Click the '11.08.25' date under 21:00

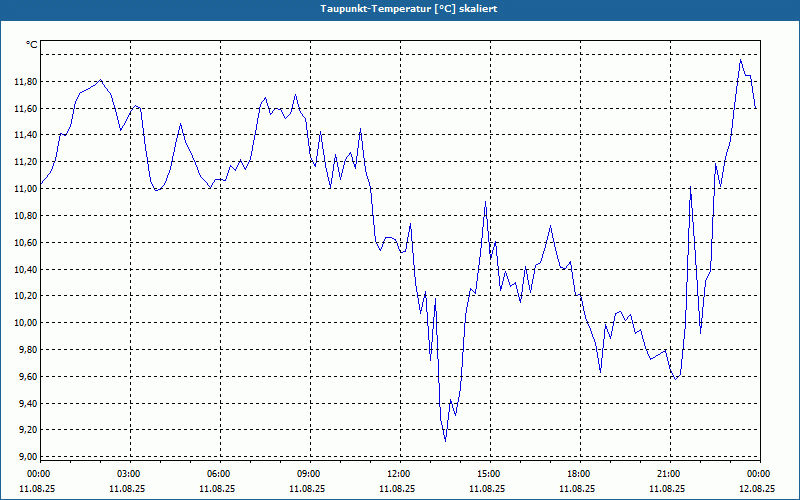668,488
